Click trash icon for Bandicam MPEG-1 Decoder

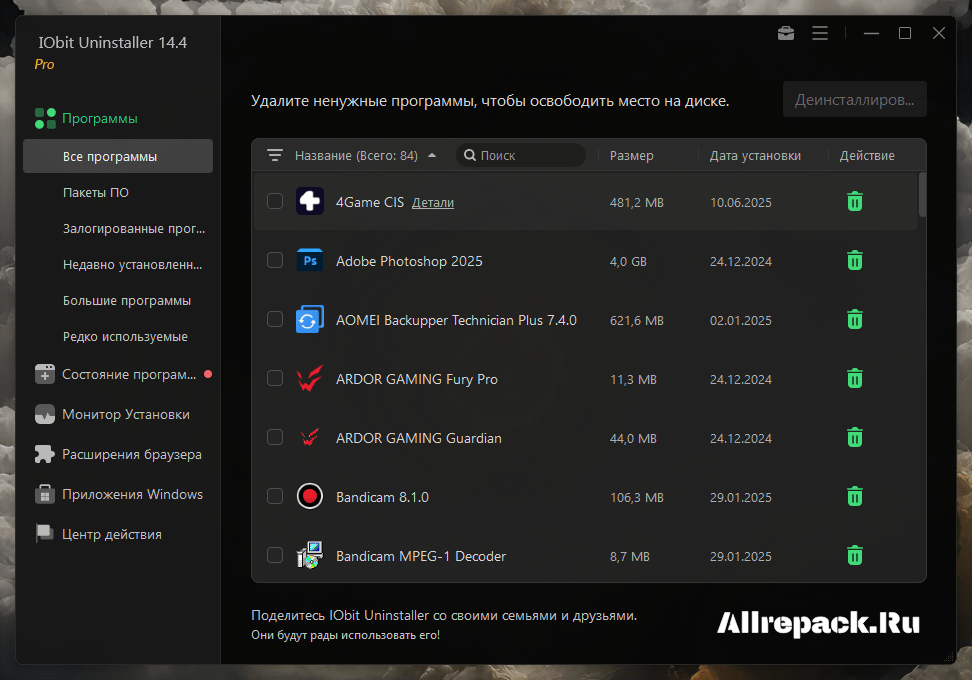pos(854,555)
